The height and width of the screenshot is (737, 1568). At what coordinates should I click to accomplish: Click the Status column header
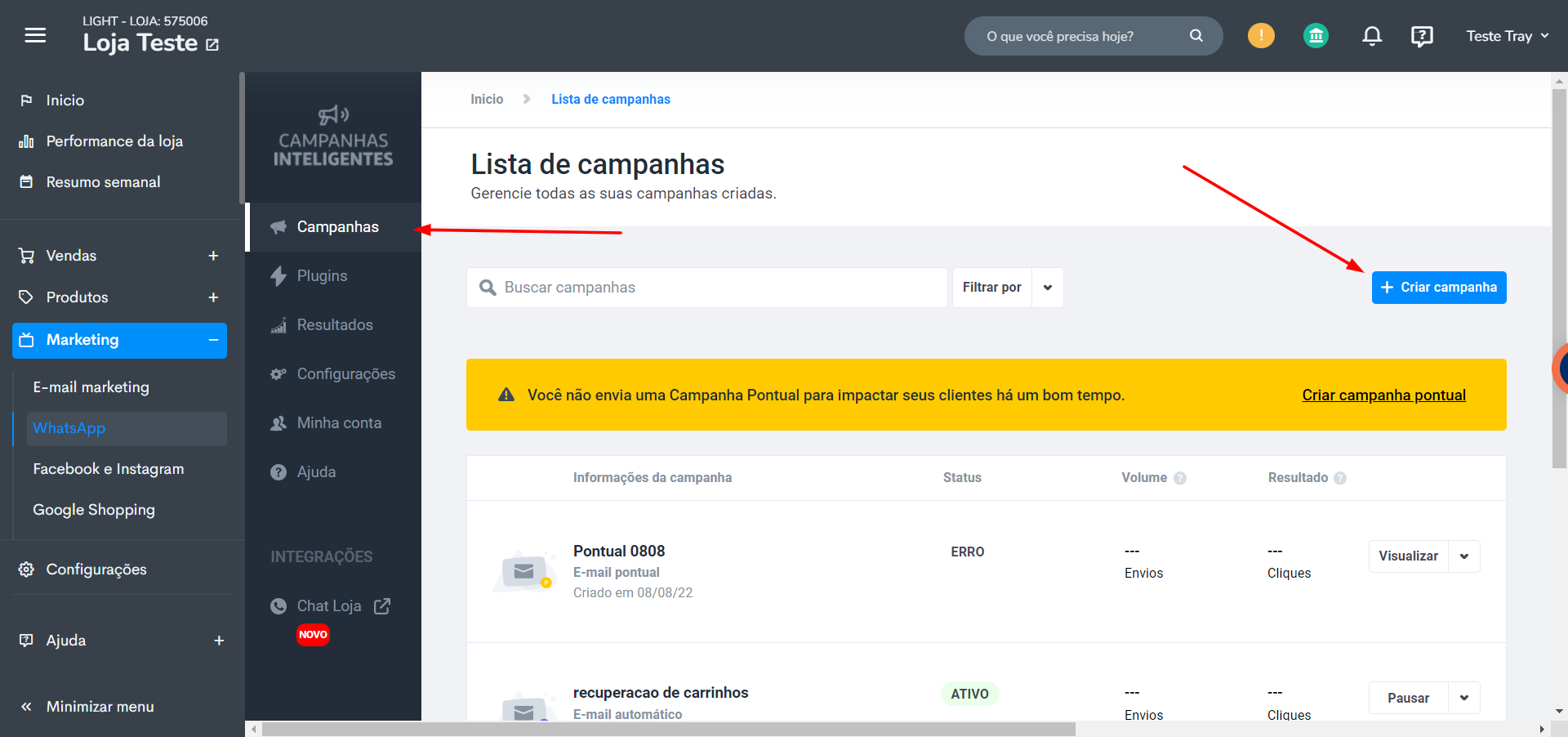point(962,478)
